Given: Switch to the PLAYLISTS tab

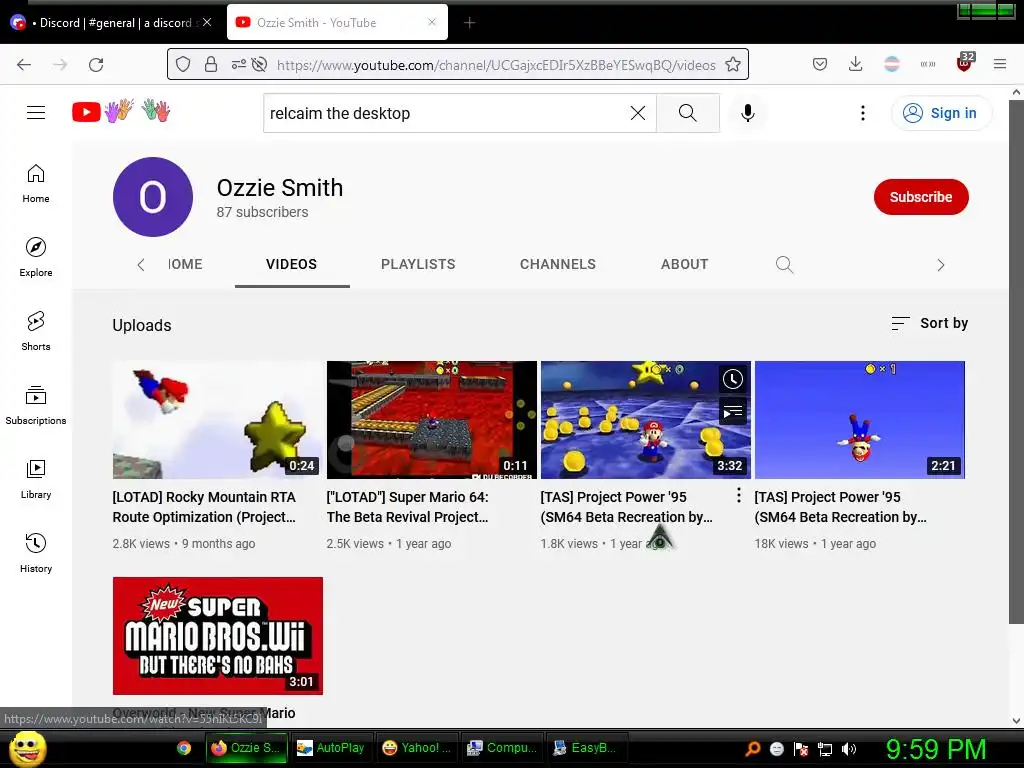Looking at the screenshot, I should coord(418,264).
